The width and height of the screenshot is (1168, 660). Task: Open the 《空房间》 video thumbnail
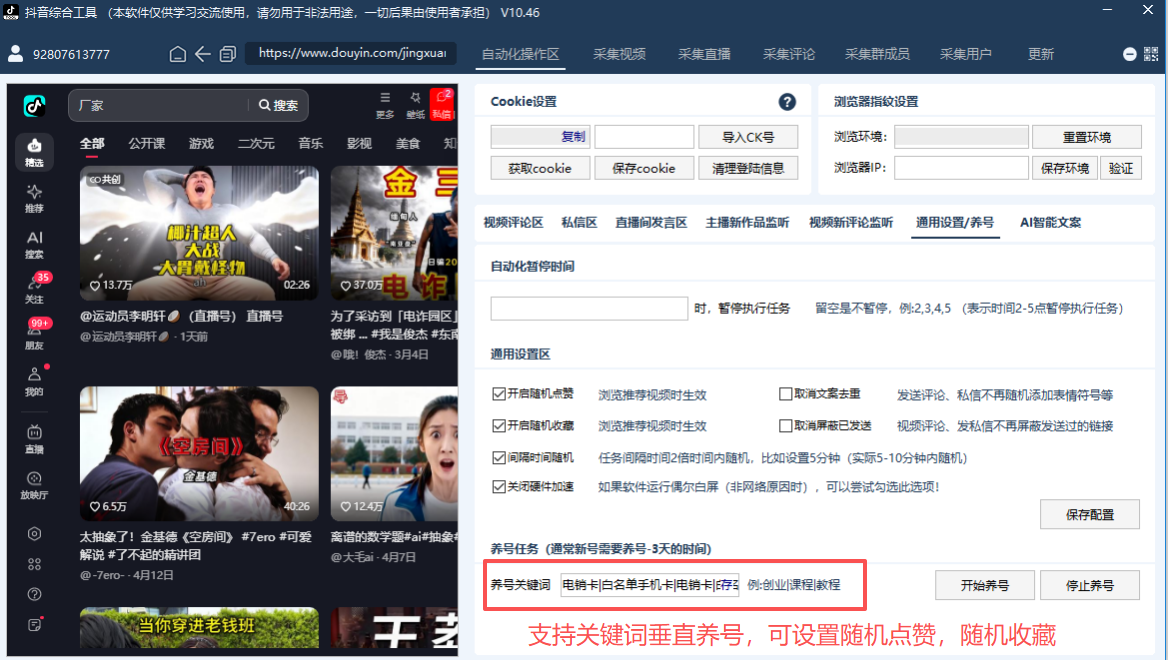pos(199,454)
